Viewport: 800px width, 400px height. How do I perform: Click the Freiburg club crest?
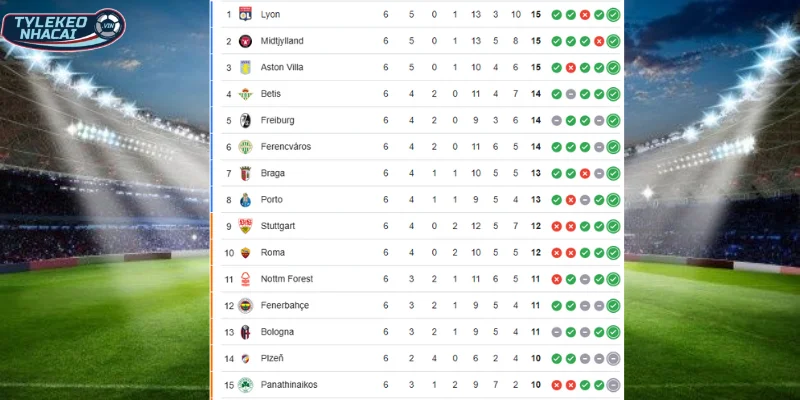point(244,120)
